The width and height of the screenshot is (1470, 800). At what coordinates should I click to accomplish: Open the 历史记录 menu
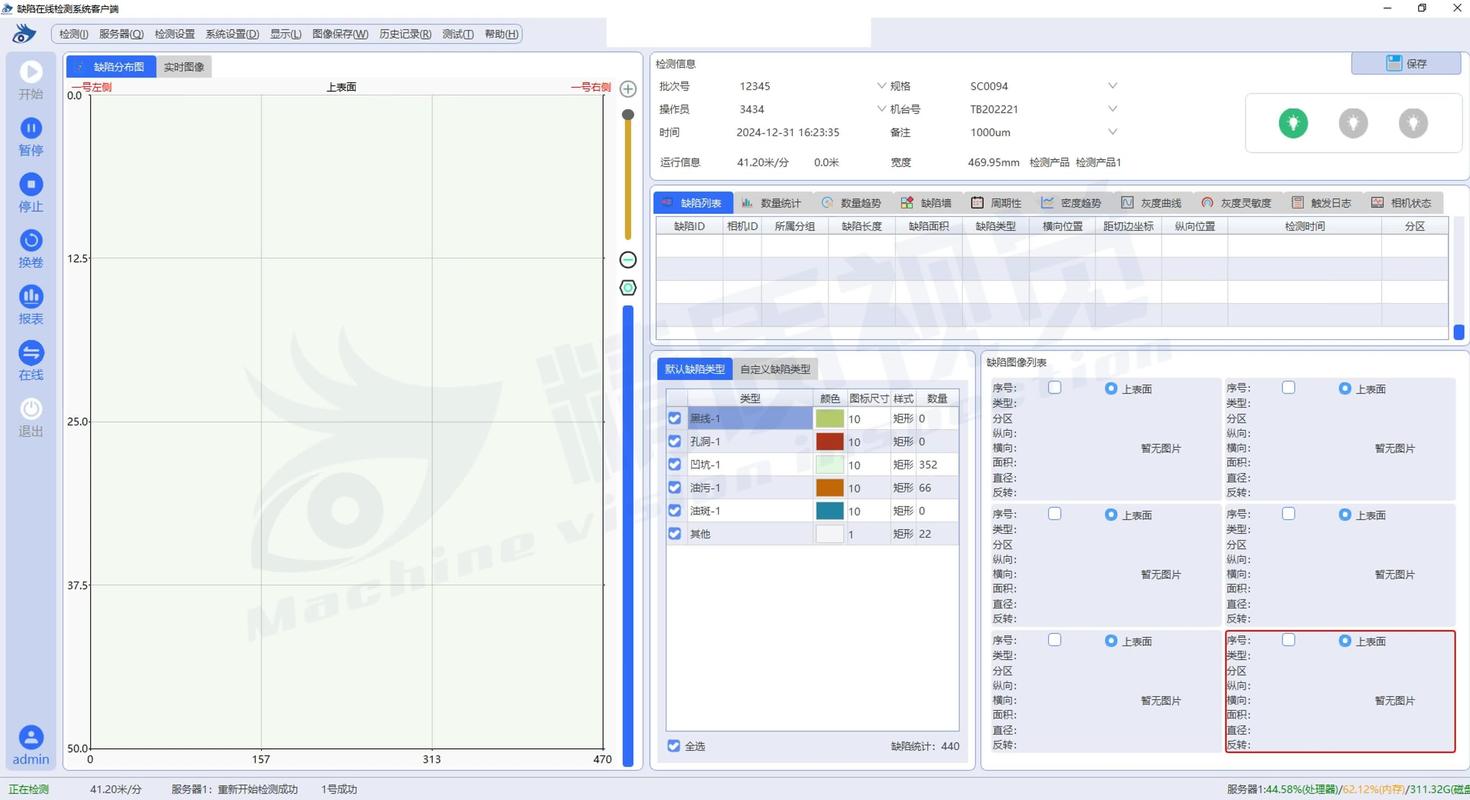click(405, 34)
